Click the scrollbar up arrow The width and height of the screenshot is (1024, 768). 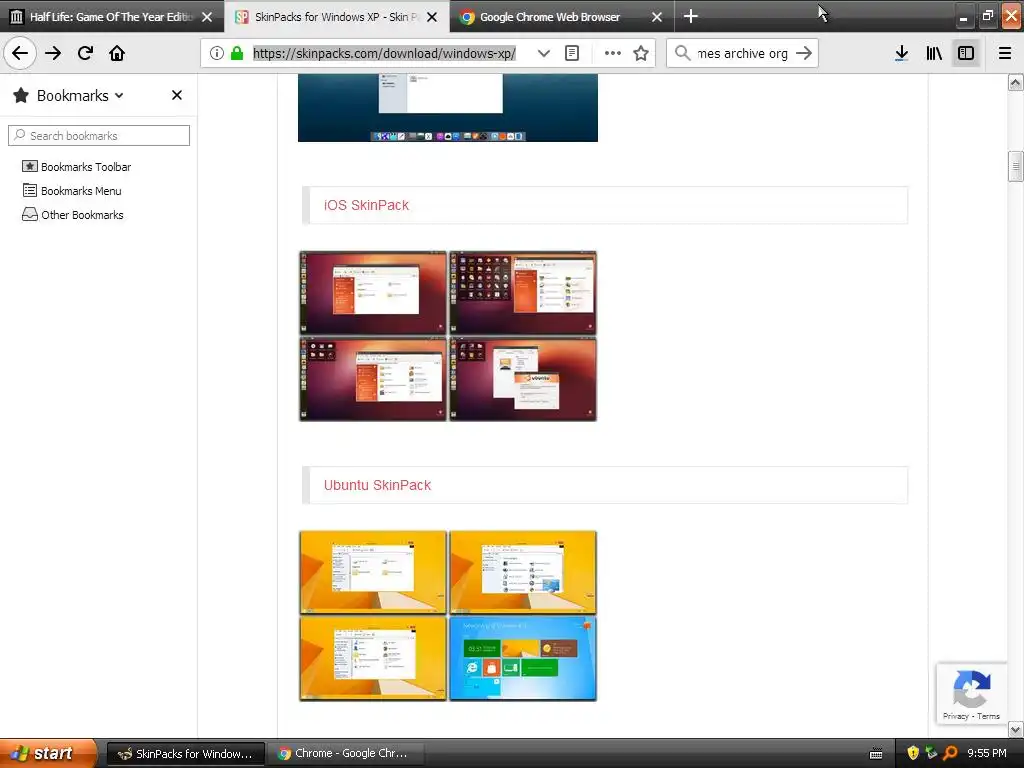tap(1015, 83)
